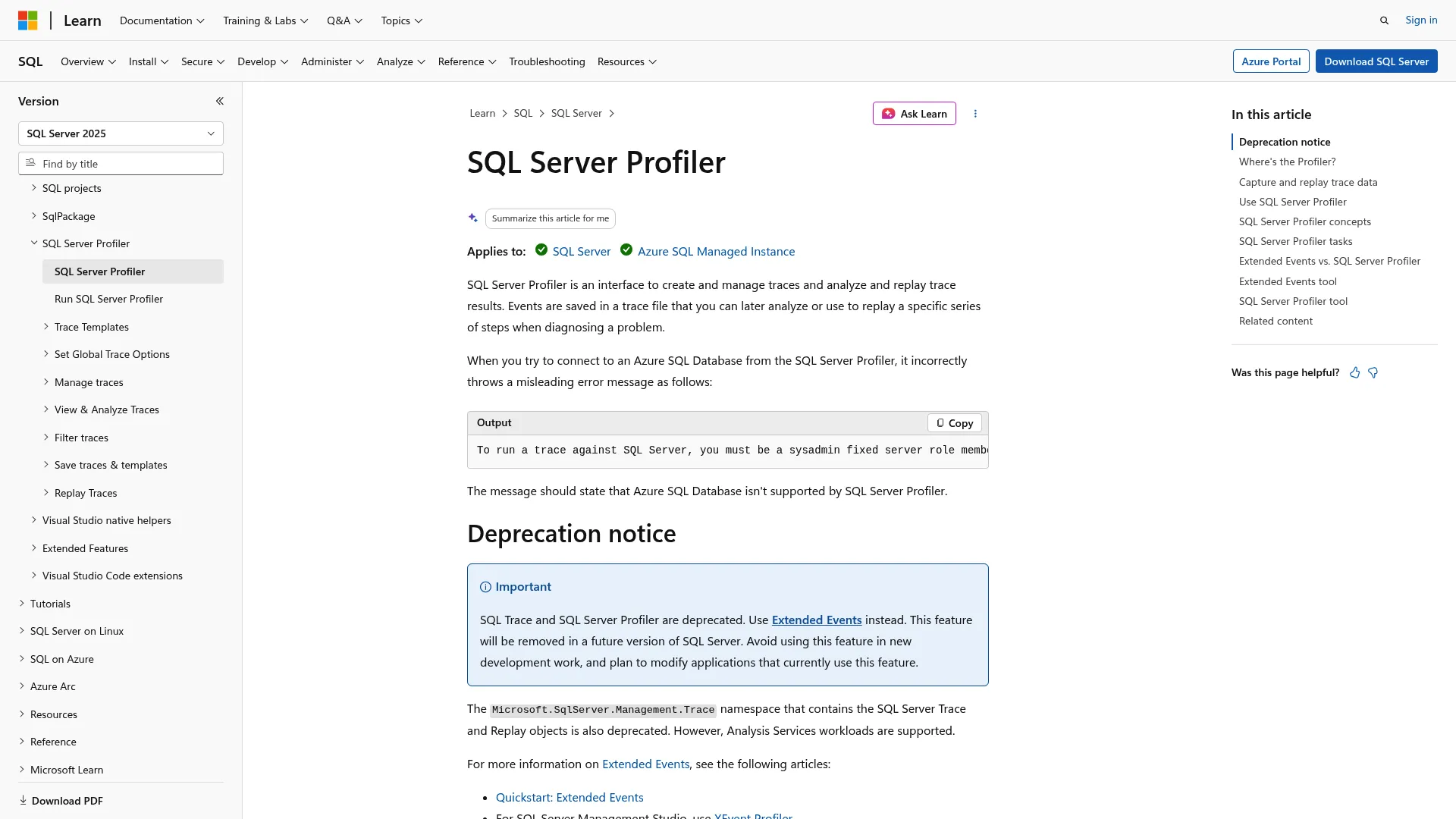This screenshot has height=819, width=1456.
Task: Expand Azure Arc sidebar node
Action: tap(22, 686)
